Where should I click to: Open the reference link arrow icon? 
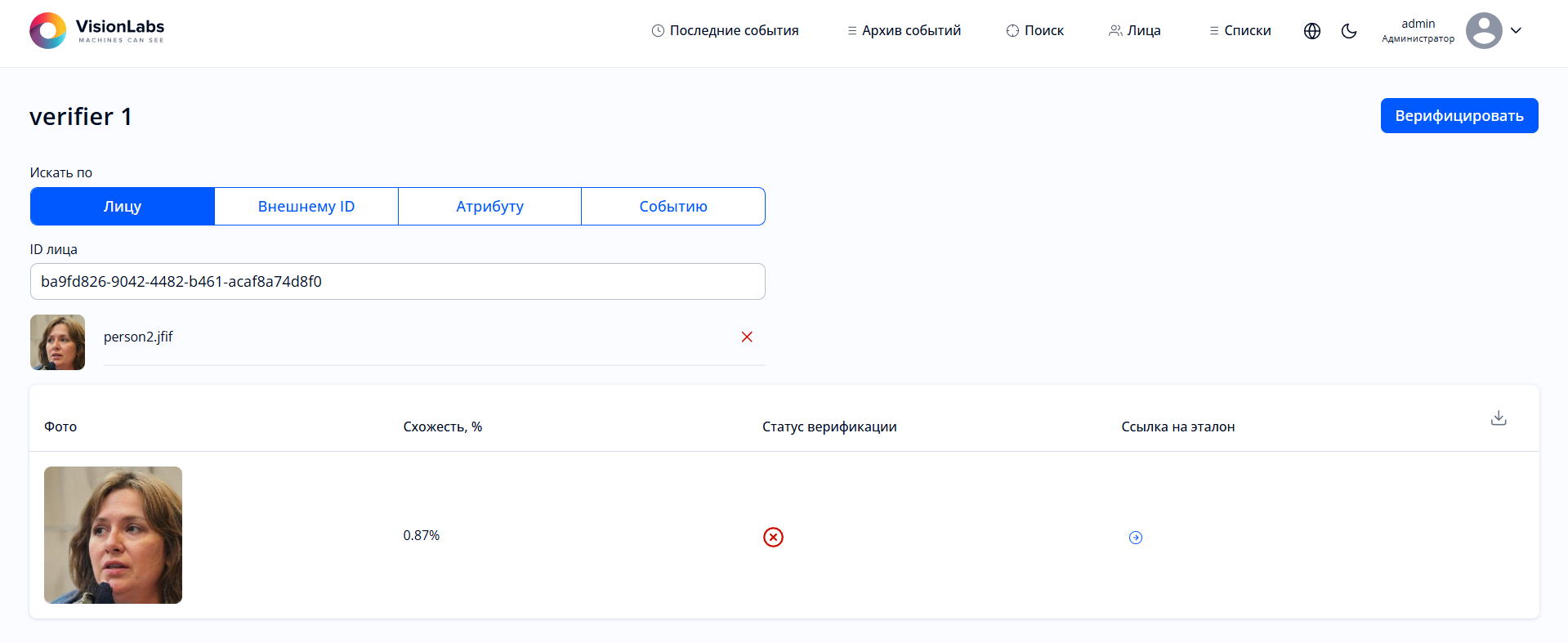tap(1136, 538)
